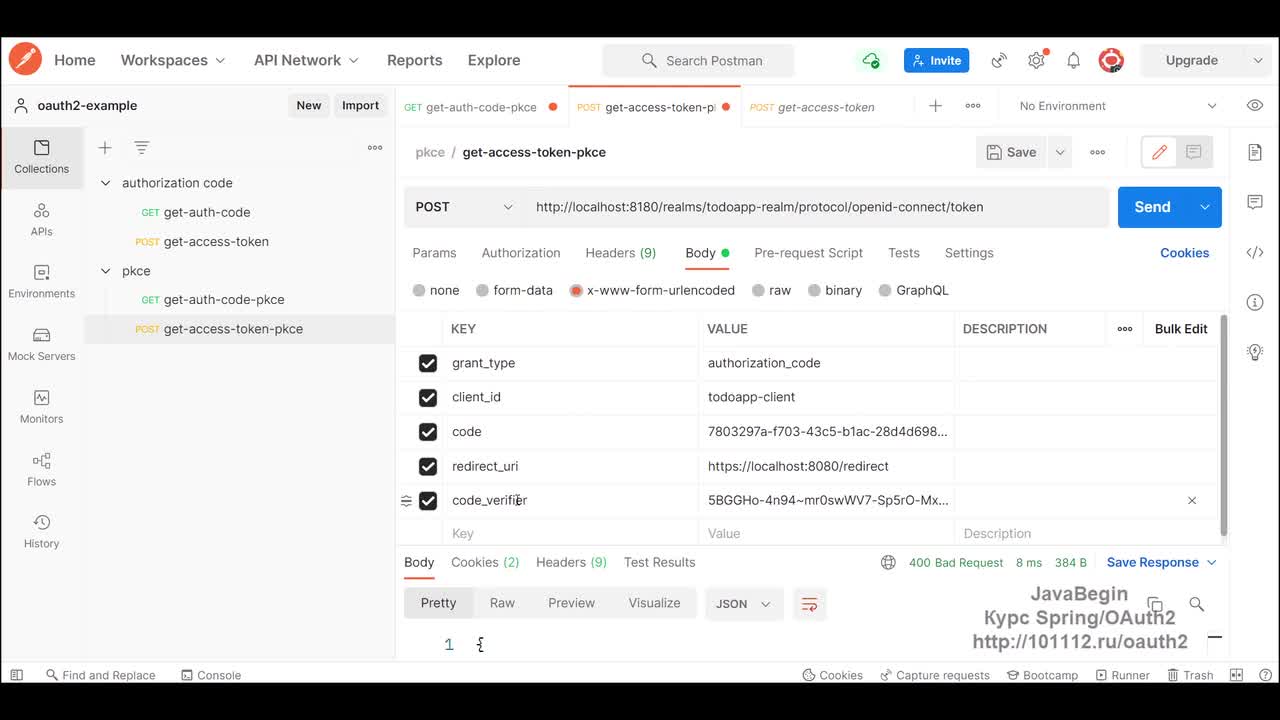Uncheck the code row checkbox
Screen dimensions: 1280x720
428,432
